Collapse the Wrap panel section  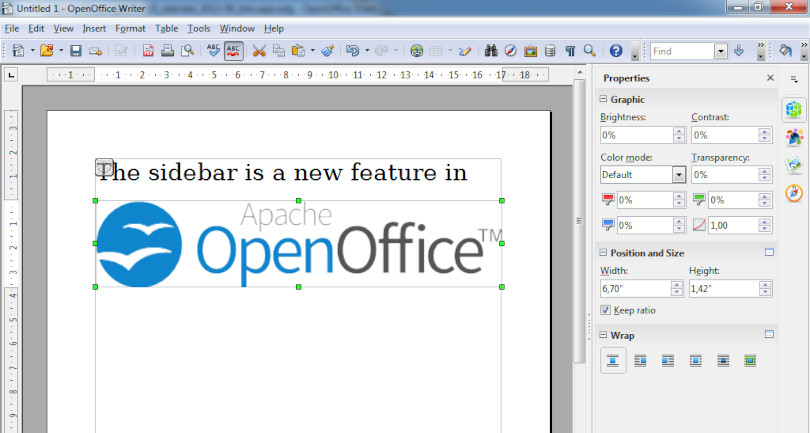point(603,335)
